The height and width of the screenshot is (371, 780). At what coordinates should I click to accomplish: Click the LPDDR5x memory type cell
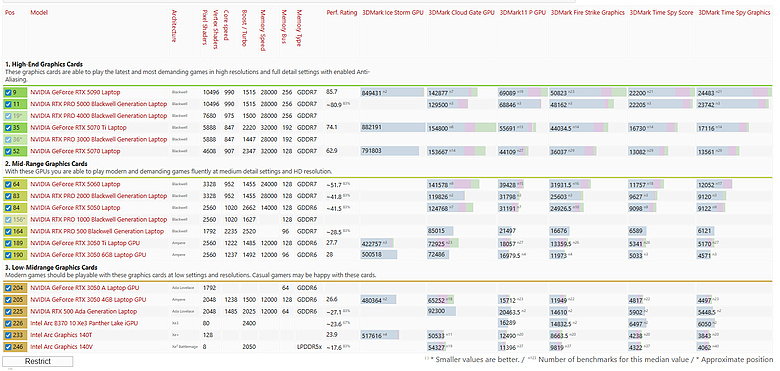click(x=309, y=347)
